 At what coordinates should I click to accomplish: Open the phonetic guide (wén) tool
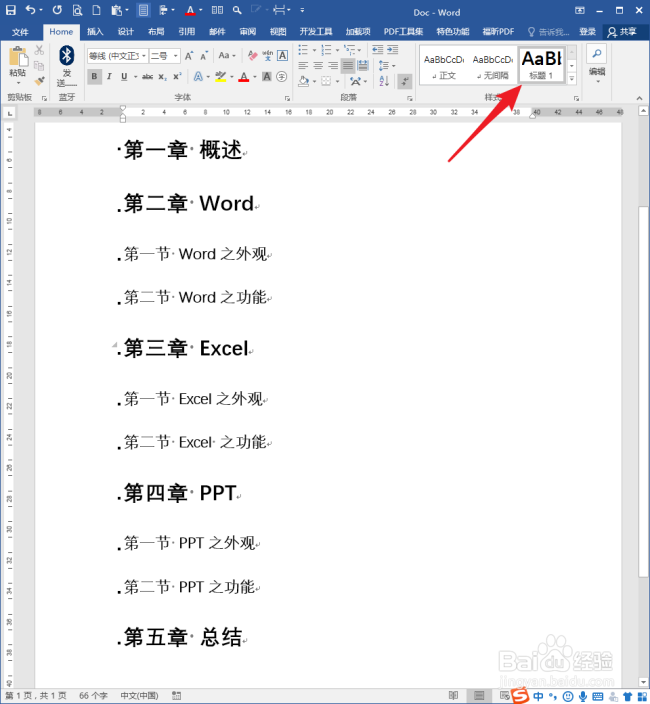point(268,56)
